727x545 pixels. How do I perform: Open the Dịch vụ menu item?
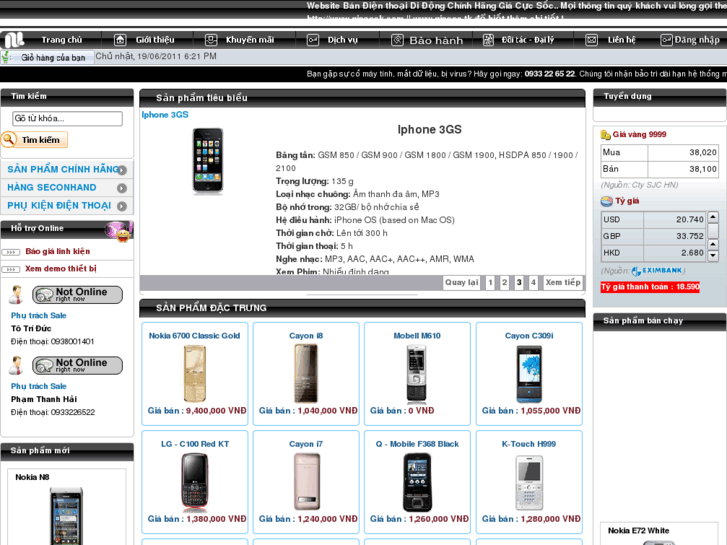343,40
